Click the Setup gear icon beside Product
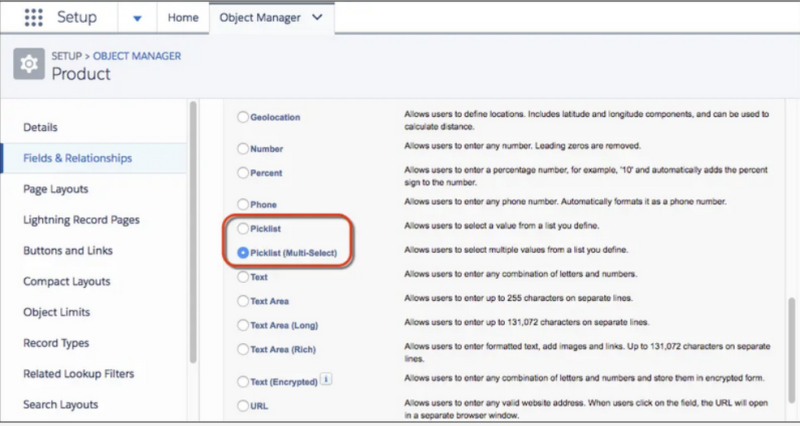Viewport: 800px width, 426px height. pos(28,66)
